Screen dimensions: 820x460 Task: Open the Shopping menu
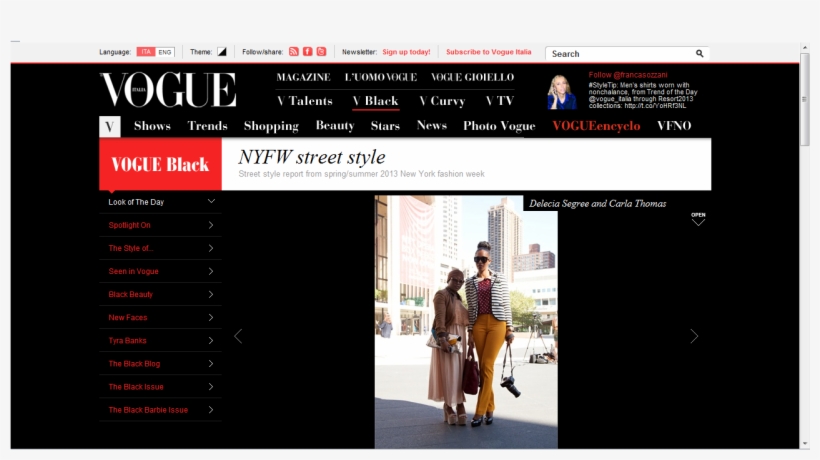pyautogui.click(x=271, y=126)
